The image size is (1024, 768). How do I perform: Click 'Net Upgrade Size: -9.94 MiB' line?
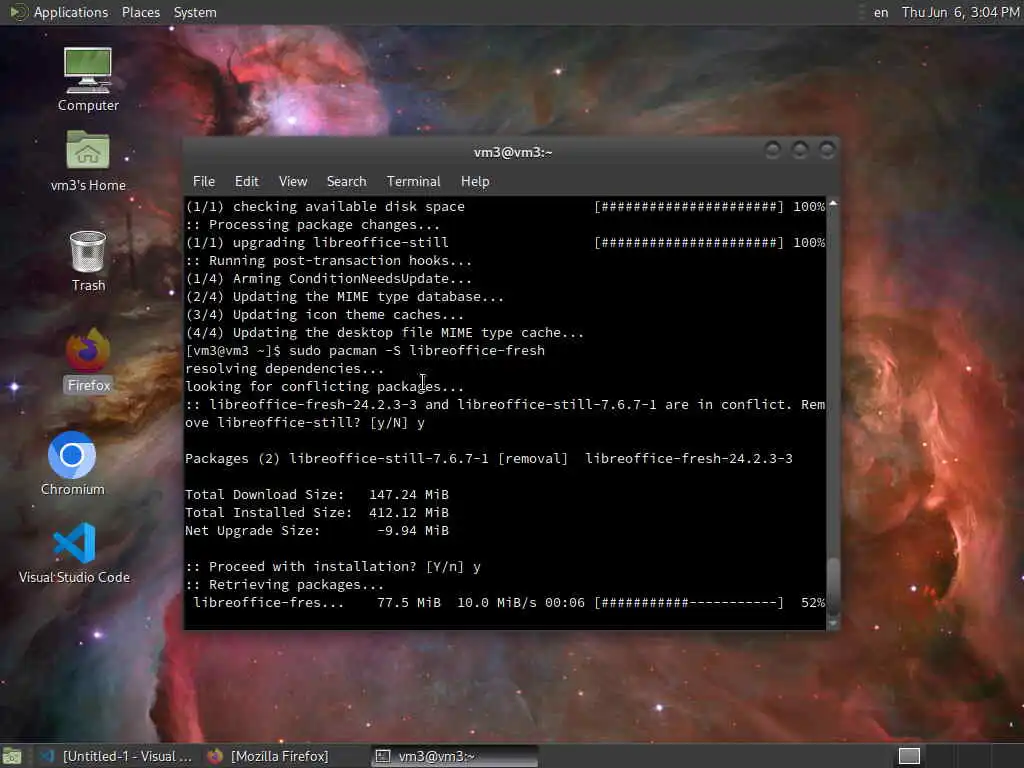[317, 531]
